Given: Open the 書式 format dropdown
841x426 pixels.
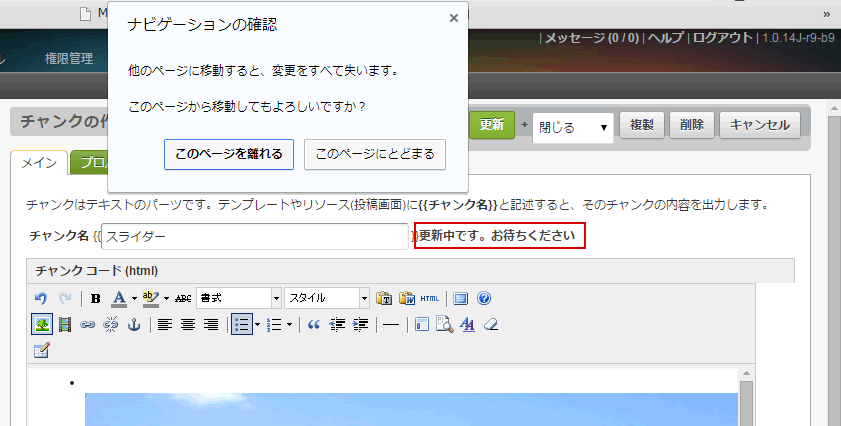Looking at the screenshot, I should [x=238, y=298].
